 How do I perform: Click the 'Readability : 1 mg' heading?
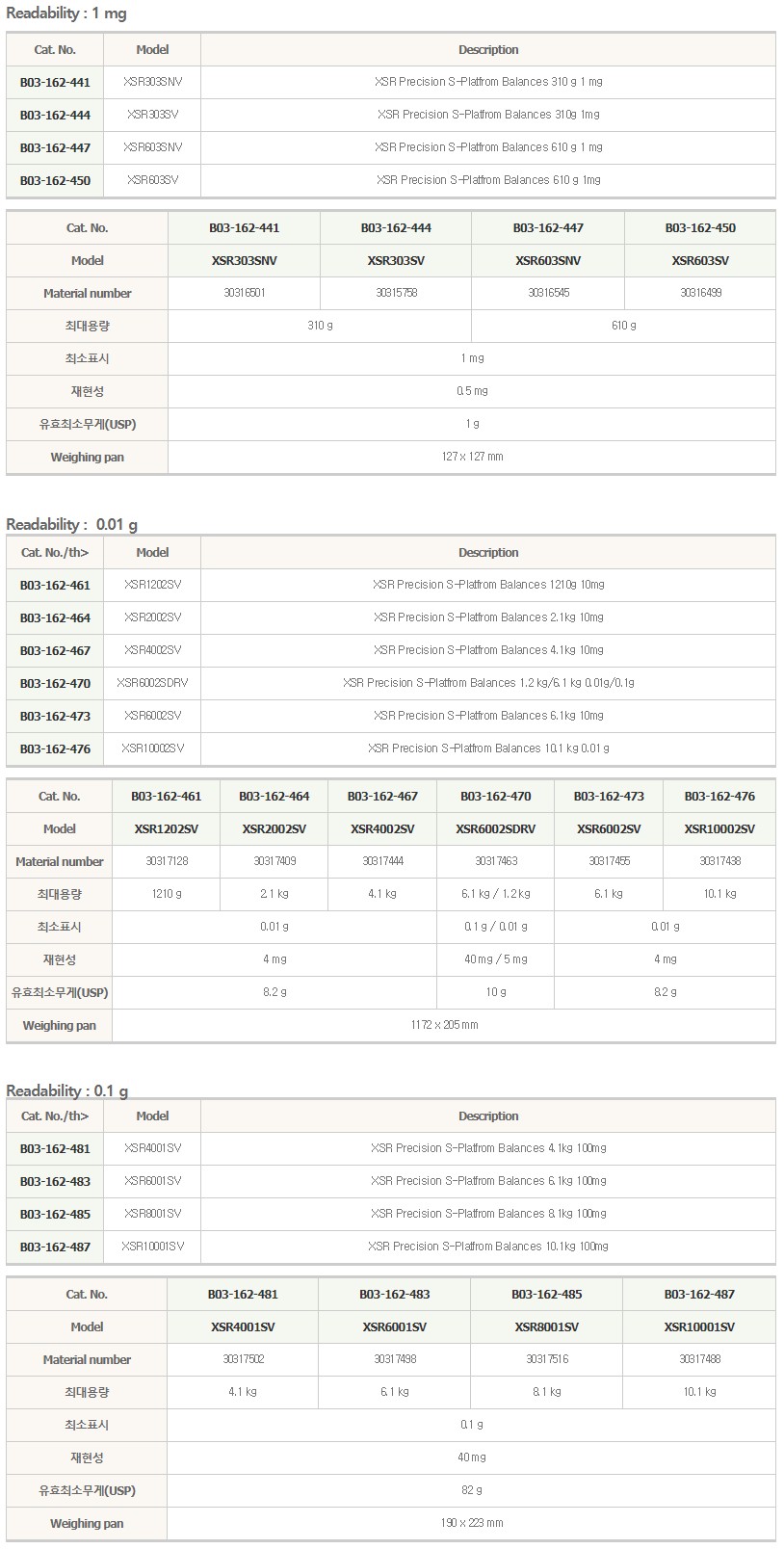coord(66,13)
